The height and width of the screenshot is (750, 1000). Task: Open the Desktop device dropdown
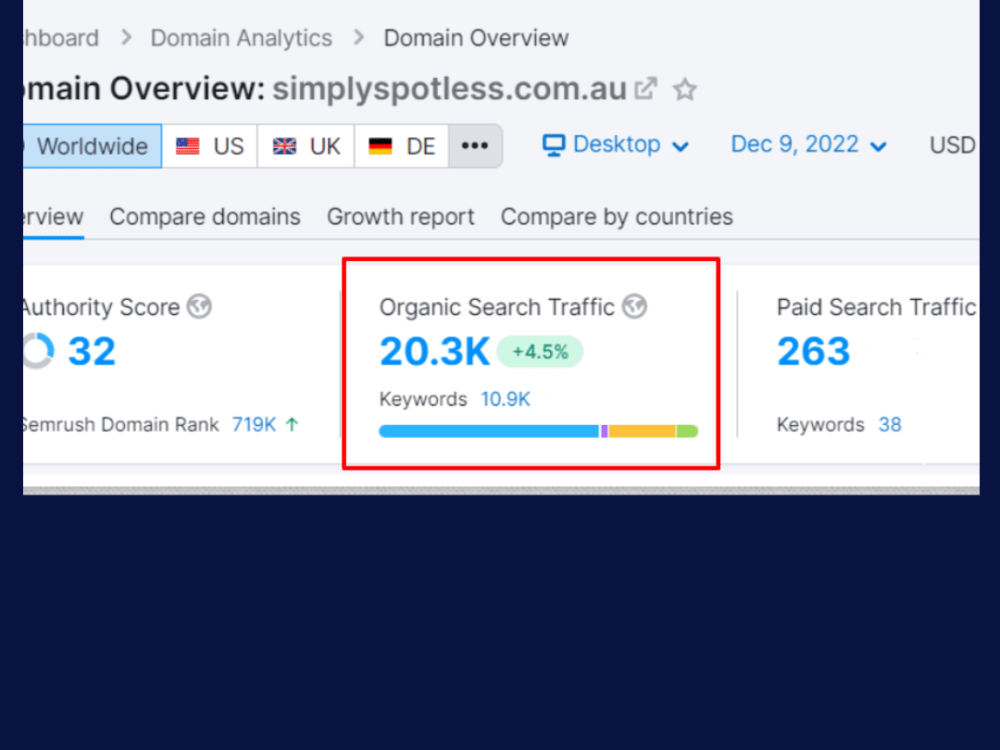(616, 145)
